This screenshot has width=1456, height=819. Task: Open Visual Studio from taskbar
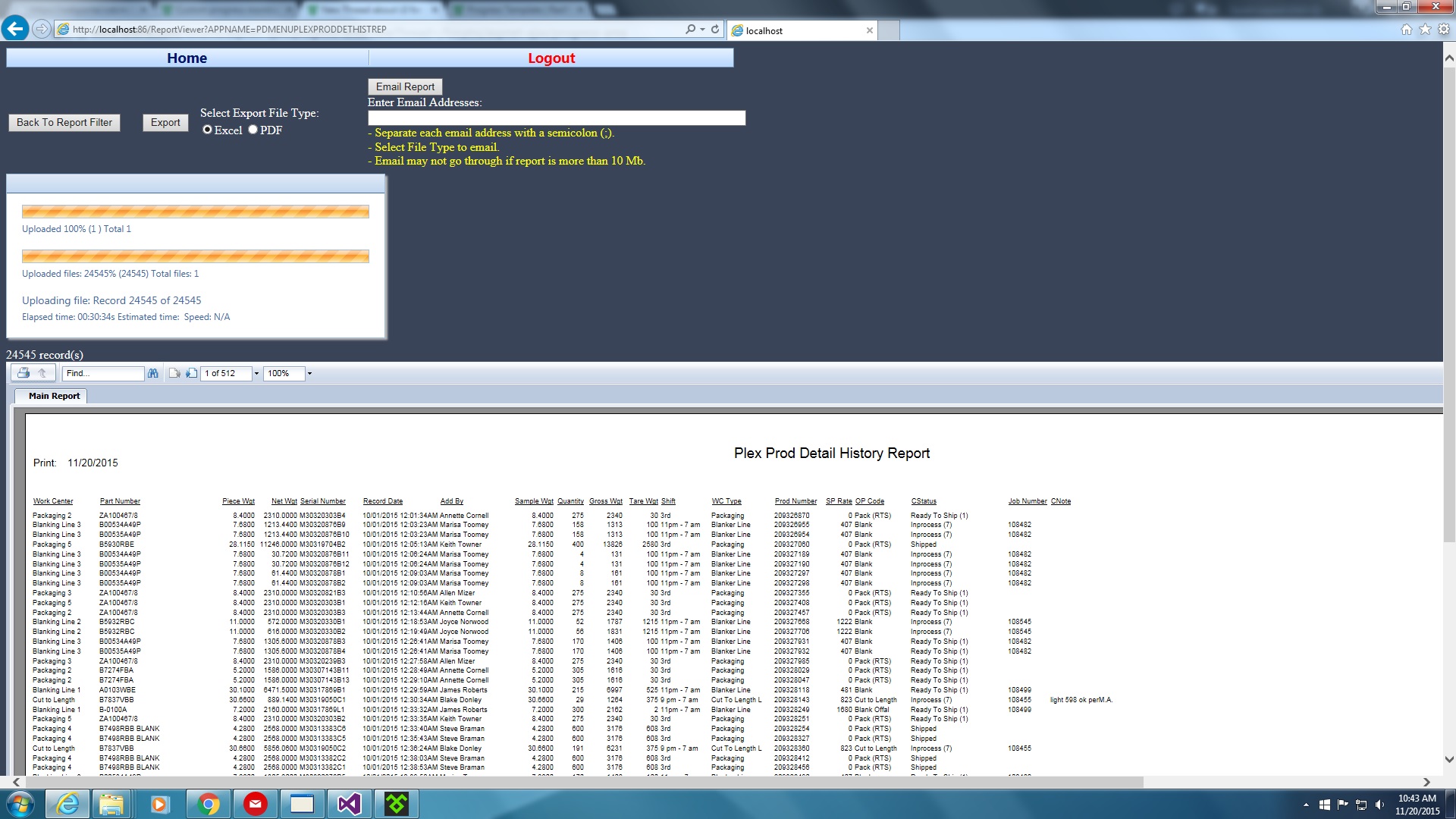(x=350, y=804)
